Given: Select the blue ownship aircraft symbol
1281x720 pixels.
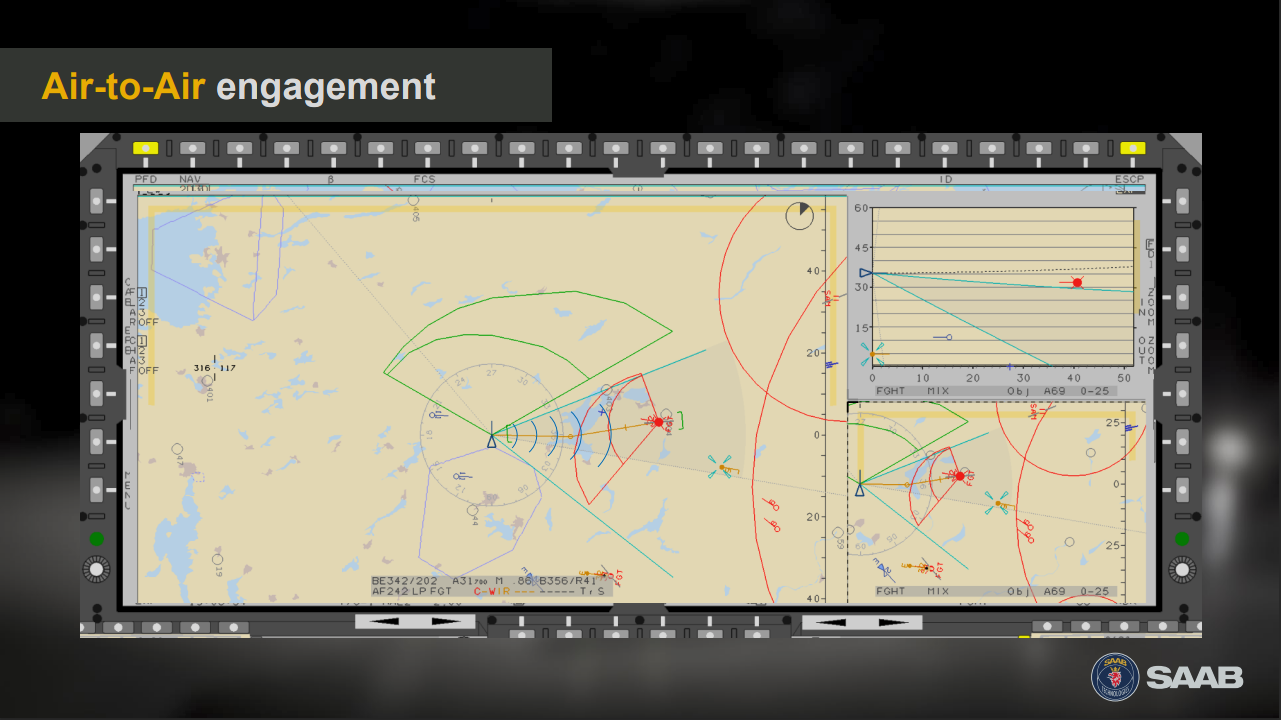Looking at the screenshot, I should (491, 440).
